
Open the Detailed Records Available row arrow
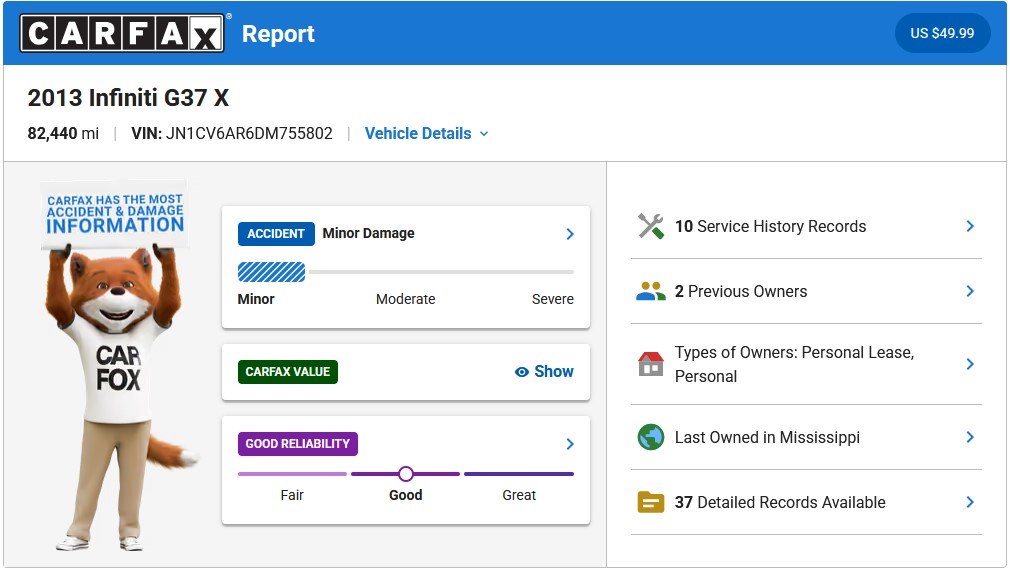pos(970,502)
